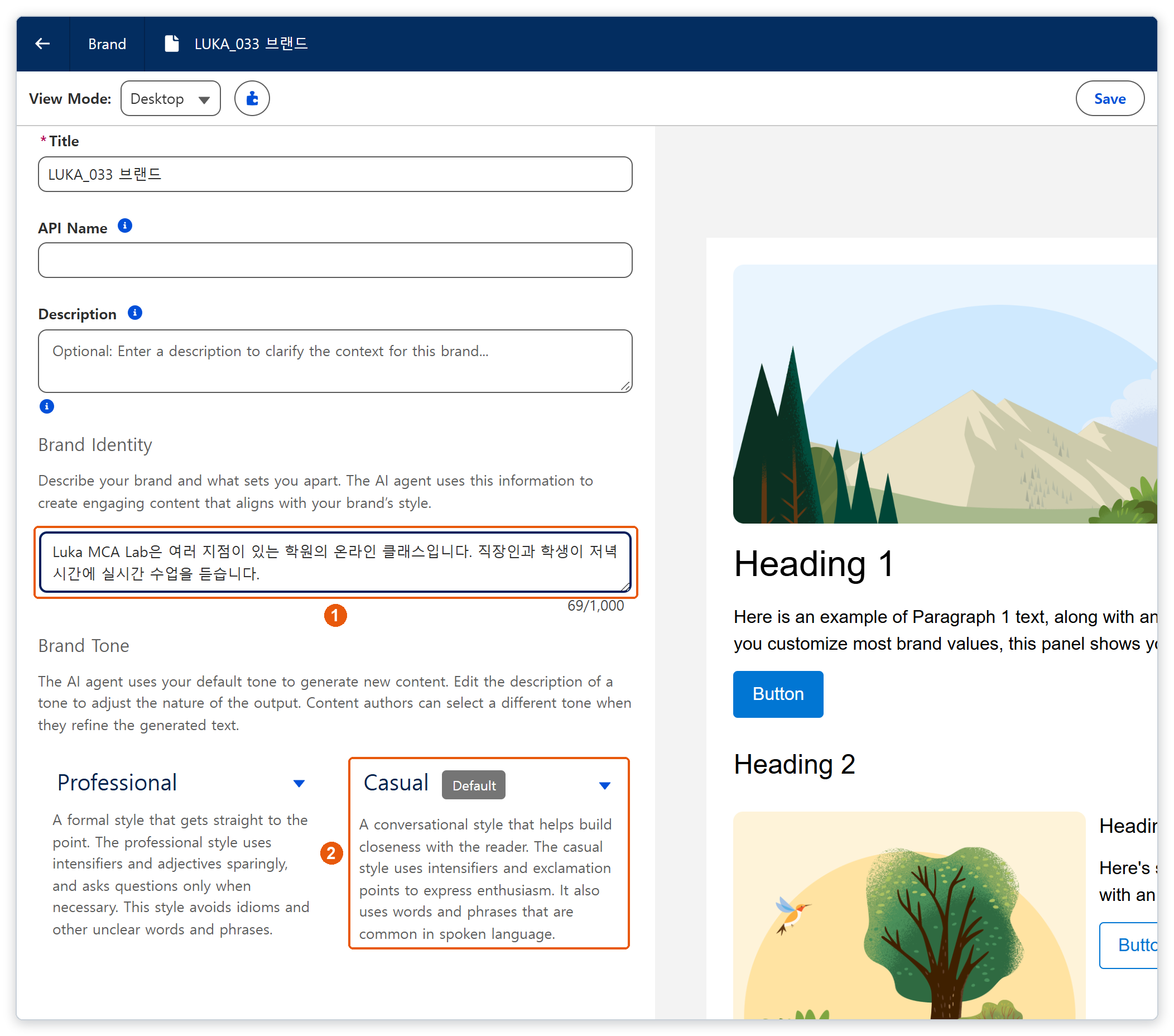Screen dimensions: 1174x1036
Task: Click into the Description text area
Action: (335, 361)
